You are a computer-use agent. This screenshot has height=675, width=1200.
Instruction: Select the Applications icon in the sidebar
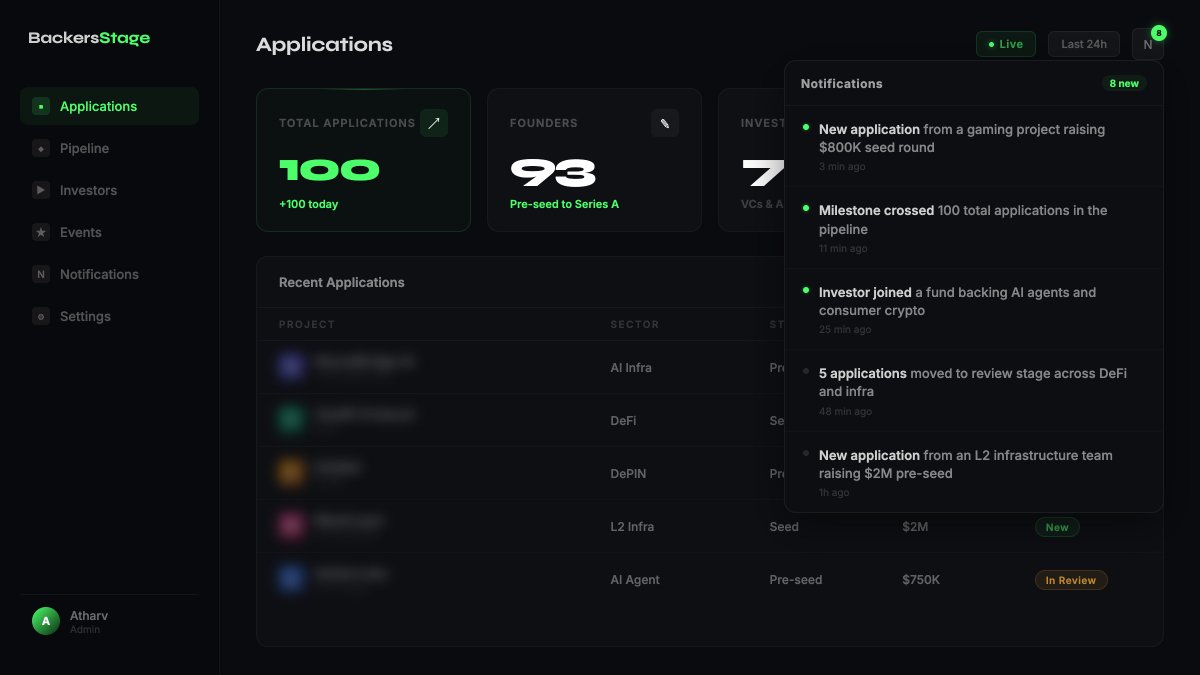click(40, 106)
